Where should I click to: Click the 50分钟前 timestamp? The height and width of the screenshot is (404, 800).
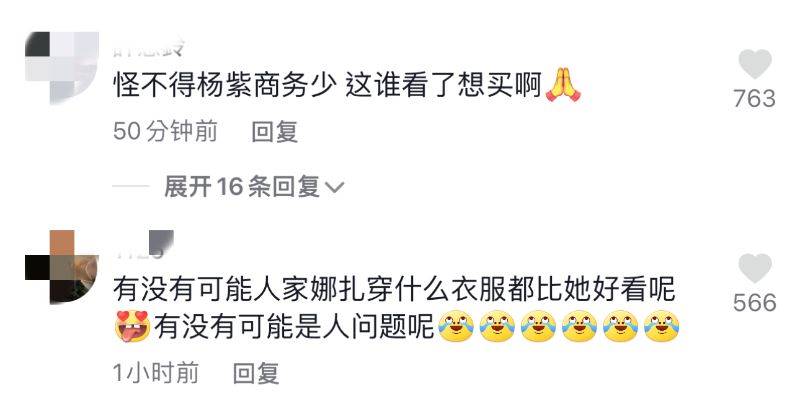[165, 132]
